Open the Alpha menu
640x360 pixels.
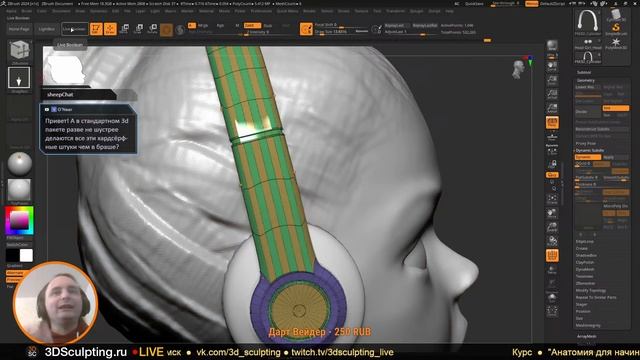click(x=11, y=11)
